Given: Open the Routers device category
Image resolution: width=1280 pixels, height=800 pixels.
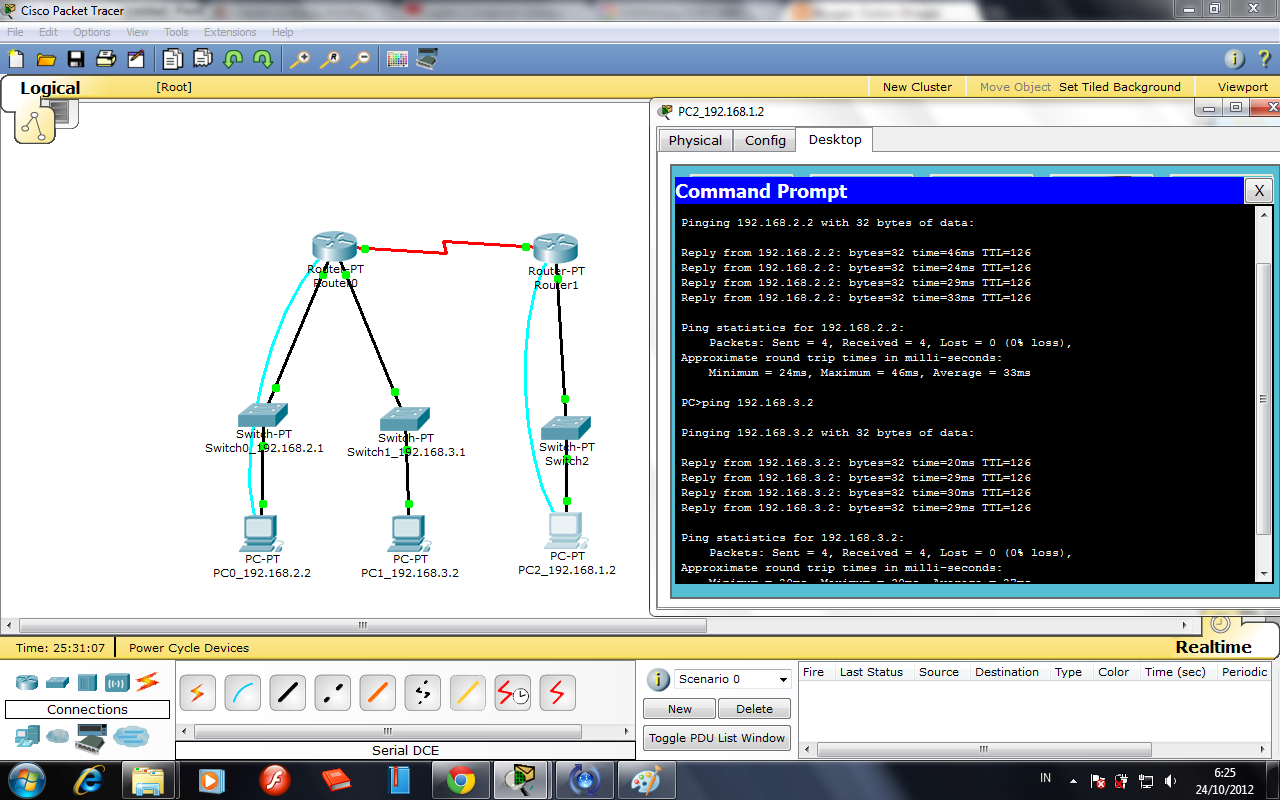Looking at the screenshot, I should (x=27, y=681).
